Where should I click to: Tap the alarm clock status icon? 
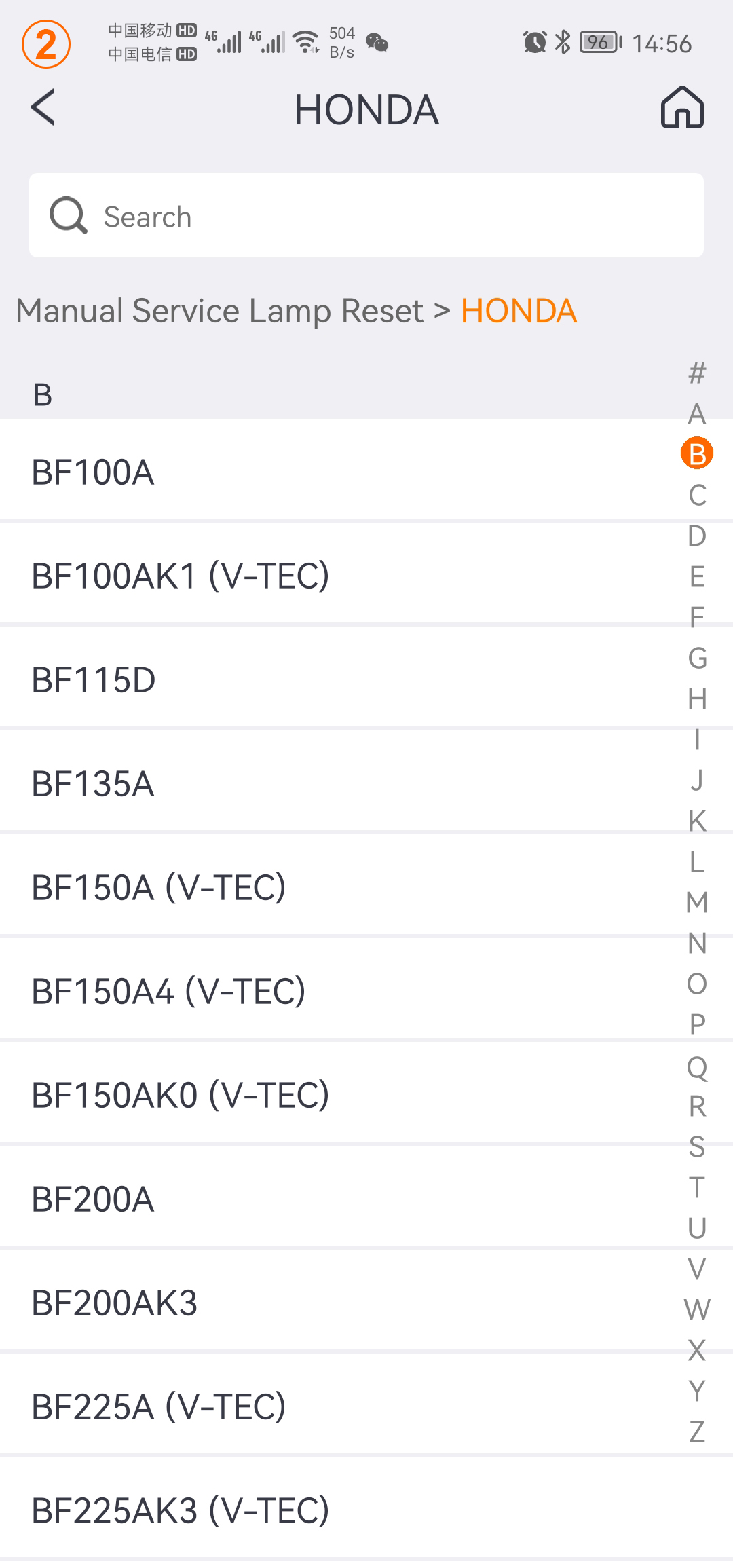[535, 42]
